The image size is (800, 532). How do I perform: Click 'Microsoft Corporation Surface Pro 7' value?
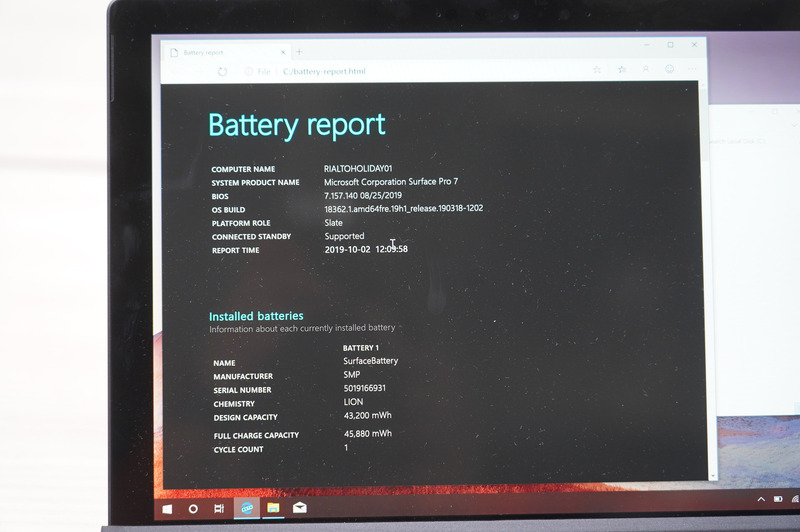(391, 182)
